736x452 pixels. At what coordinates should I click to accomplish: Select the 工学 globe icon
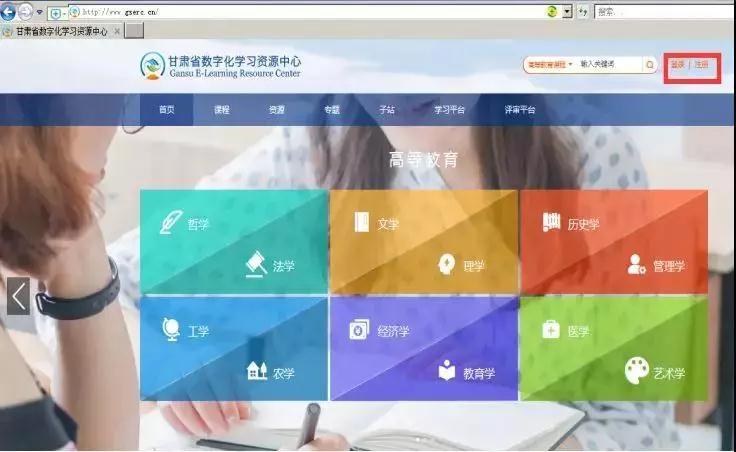click(x=170, y=329)
